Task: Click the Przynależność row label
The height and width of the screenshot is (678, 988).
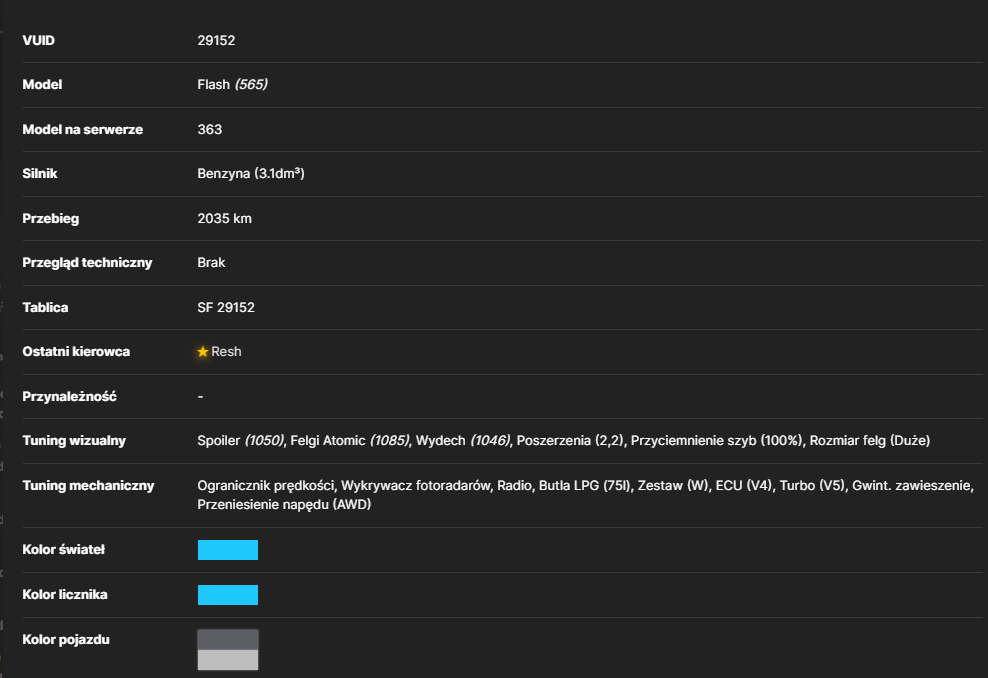Action: click(x=69, y=396)
